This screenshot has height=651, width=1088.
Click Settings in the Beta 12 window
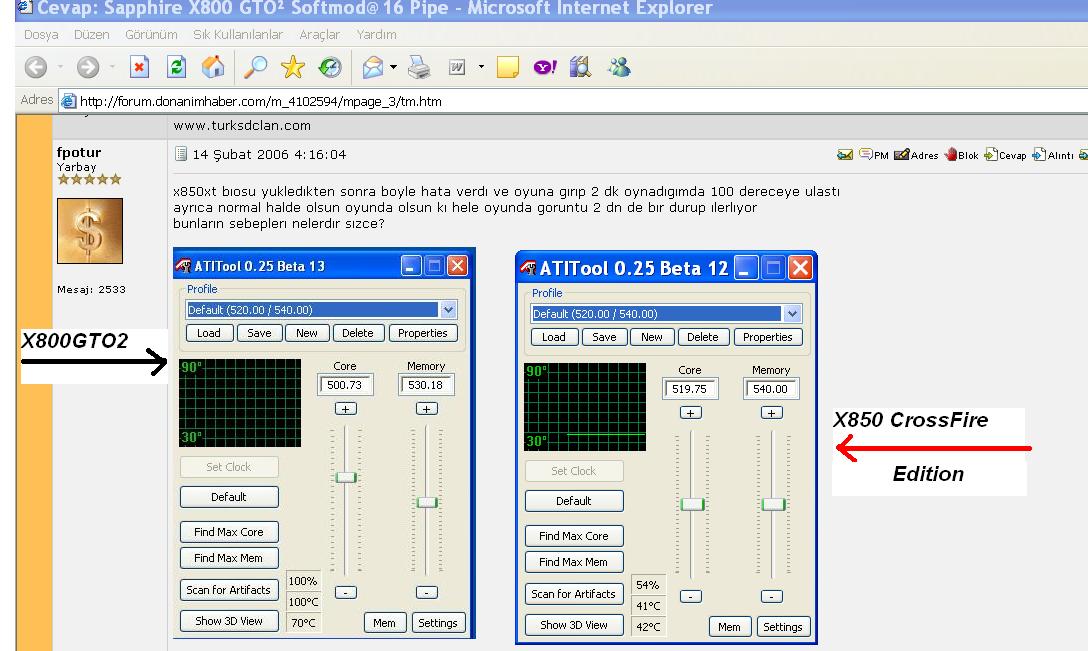point(783,627)
